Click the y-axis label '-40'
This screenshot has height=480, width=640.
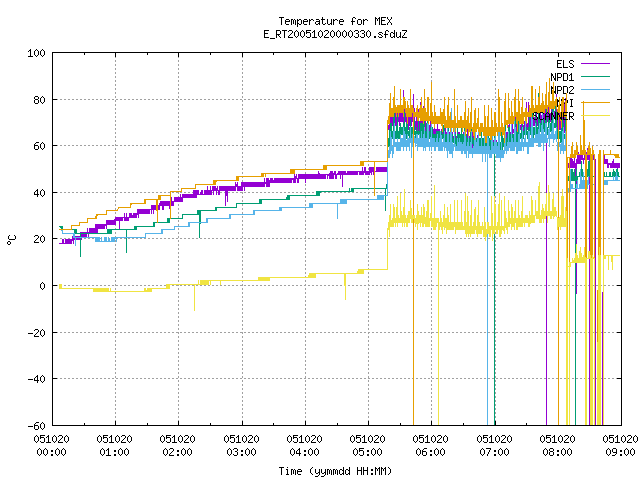coord(36,379)
